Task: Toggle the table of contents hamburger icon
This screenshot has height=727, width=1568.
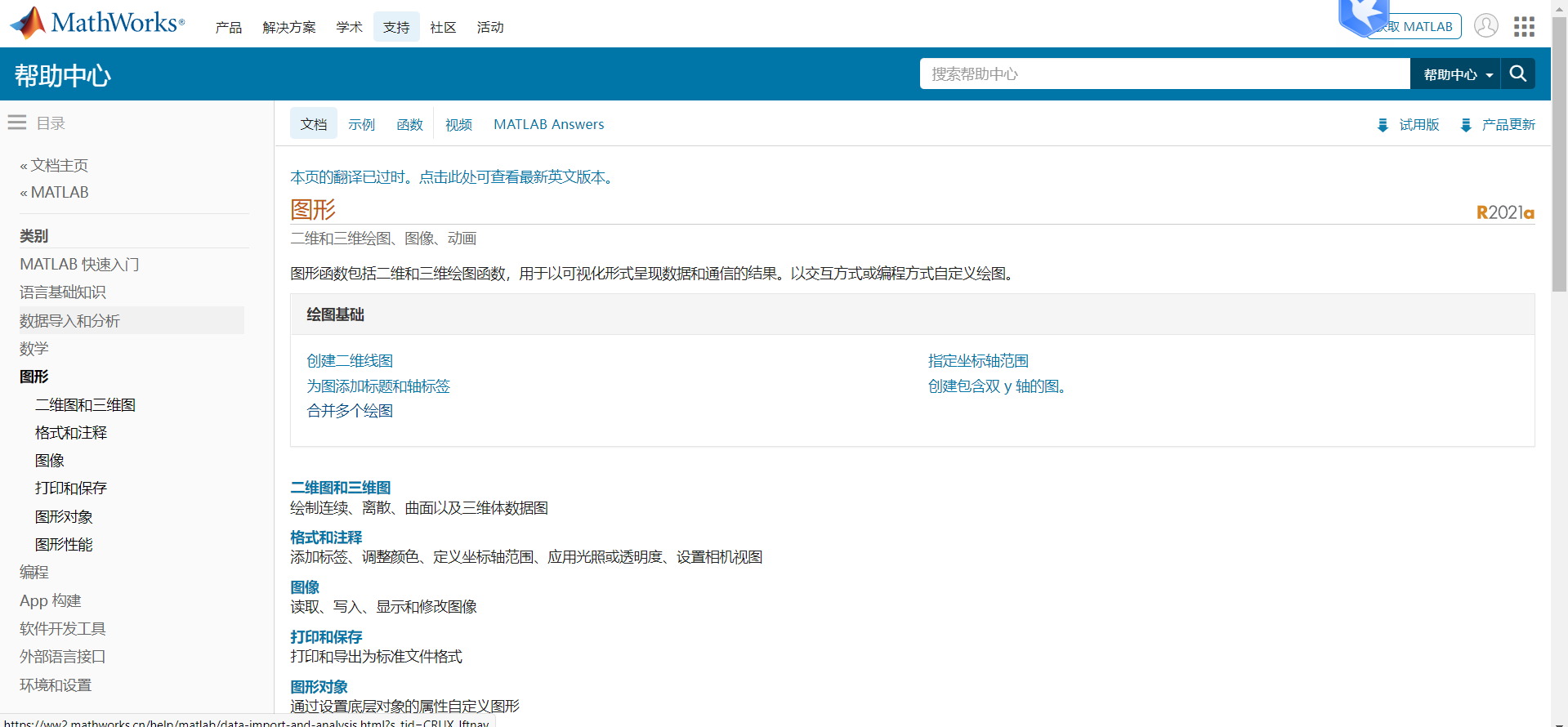Action: pos(17,123)
